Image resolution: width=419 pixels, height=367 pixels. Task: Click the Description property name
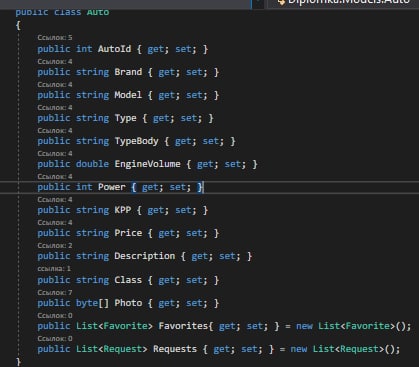(145, 256)
